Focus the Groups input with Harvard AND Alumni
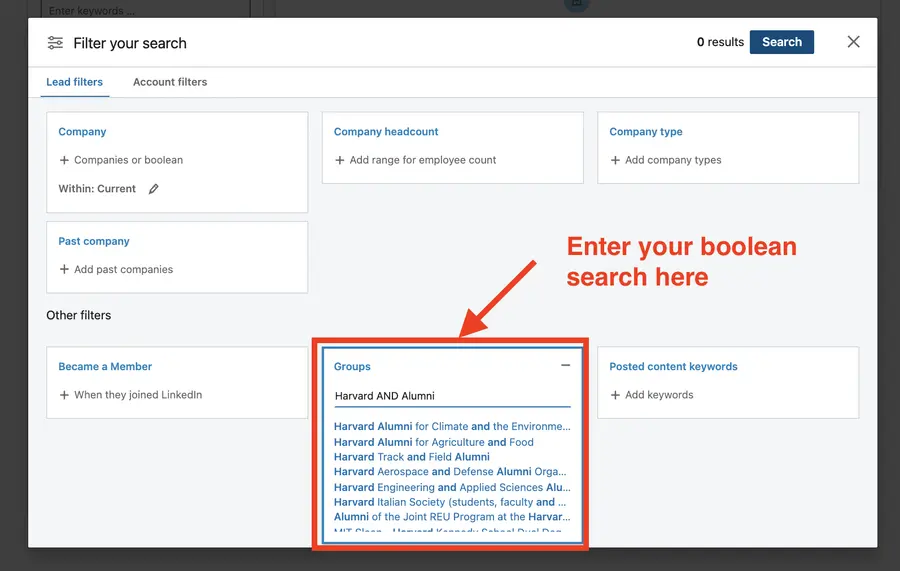Viewport: 900px width, 571px height. click(x=452, y=396)
